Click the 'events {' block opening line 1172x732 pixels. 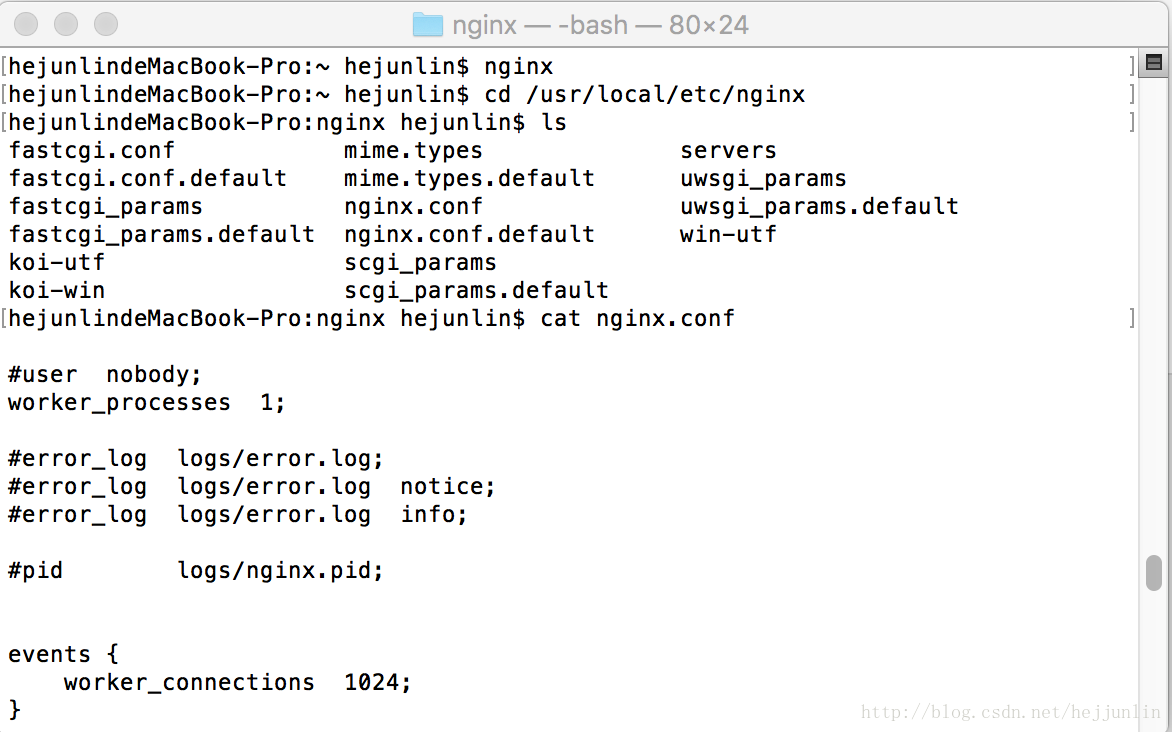tap(64, 654)
